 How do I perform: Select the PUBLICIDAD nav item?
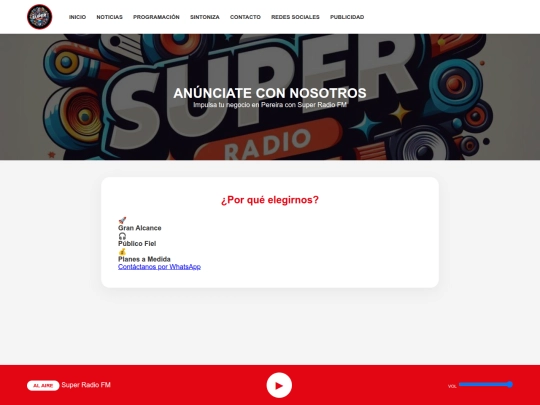pyautogui.click(x=347, y=17)
